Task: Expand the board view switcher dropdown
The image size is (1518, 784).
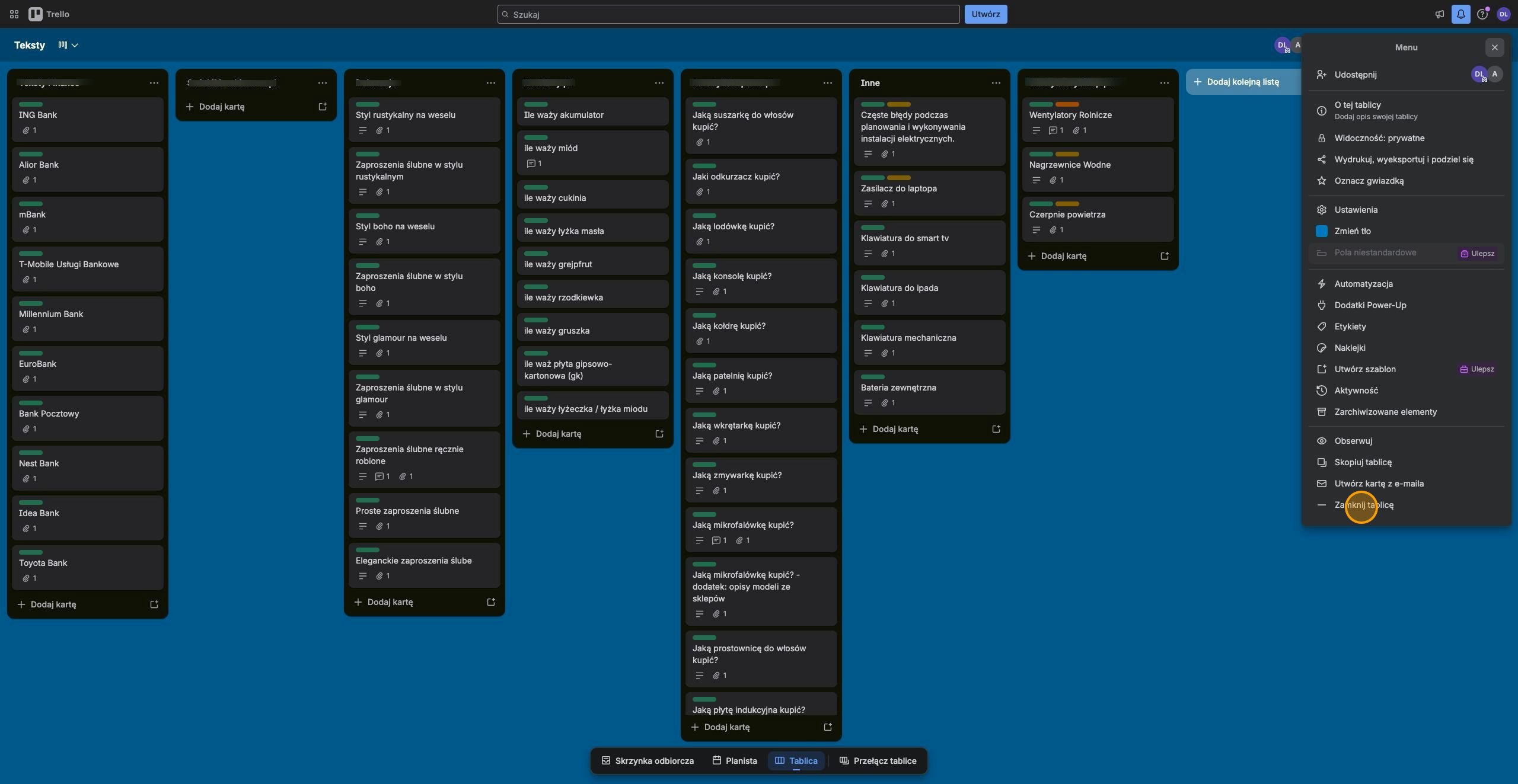Action: [68, 45]
